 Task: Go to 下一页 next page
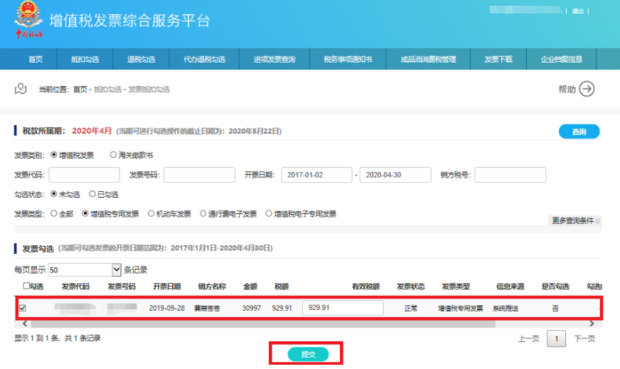pos(584,339)
